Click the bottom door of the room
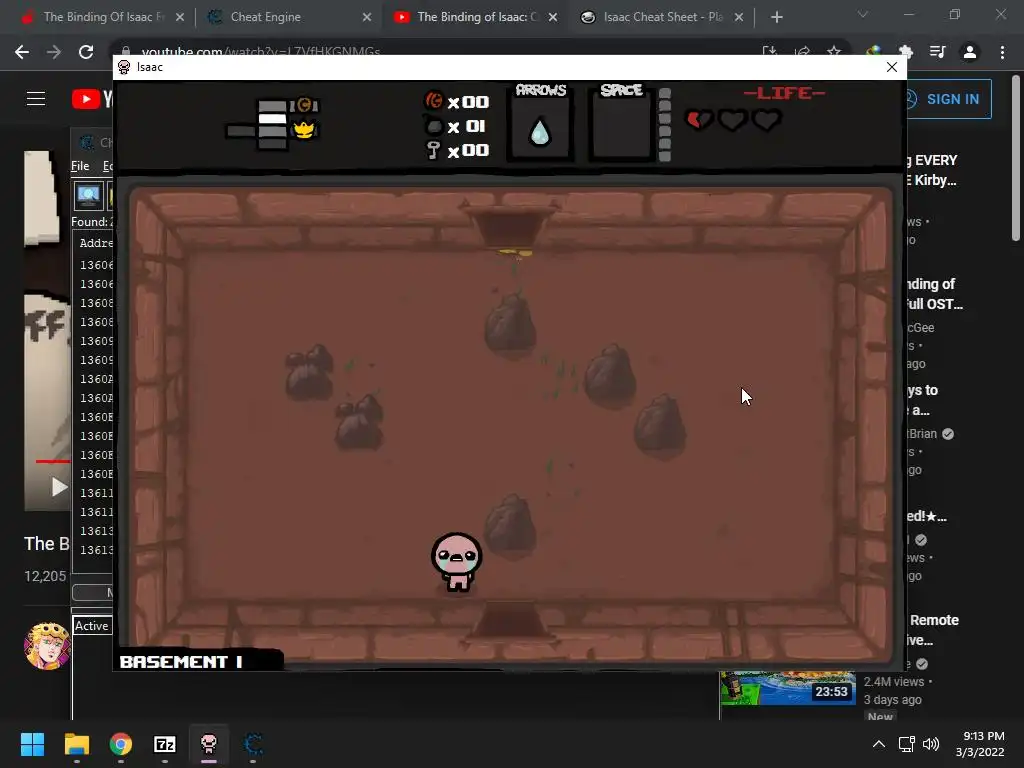1024x768 pixels. 509,622
